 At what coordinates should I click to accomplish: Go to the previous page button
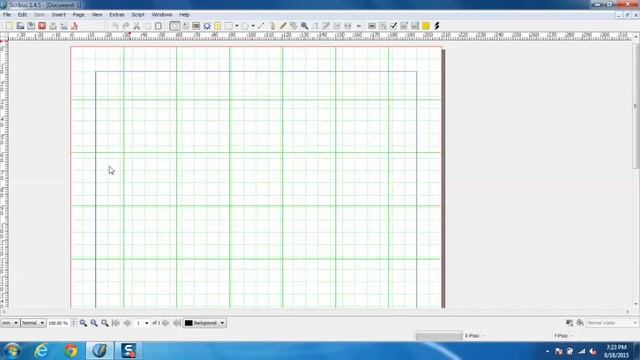pos(127,323)
